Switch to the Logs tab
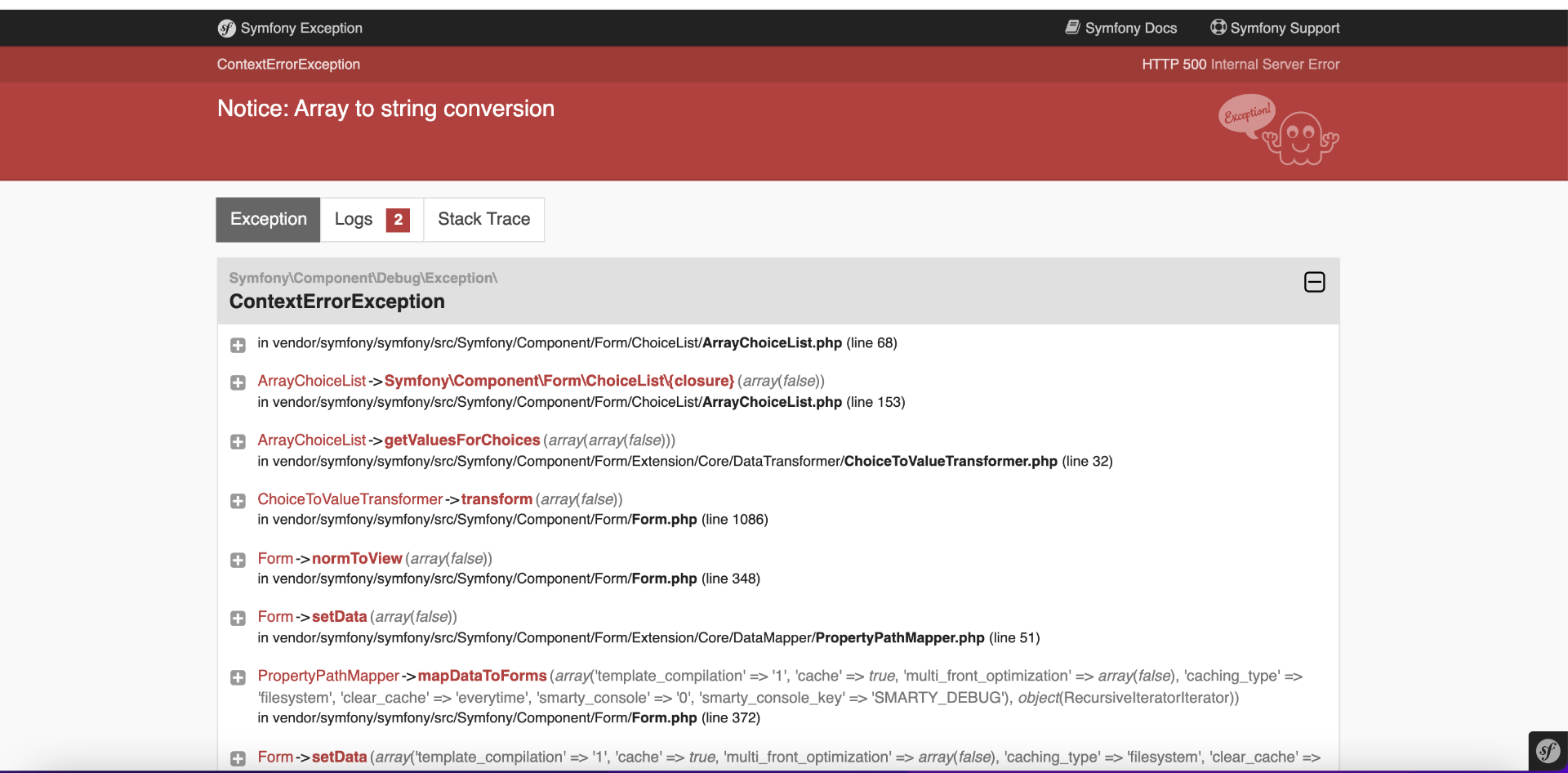The width and height of the screenshot is (1568, 773). (372, 220)
